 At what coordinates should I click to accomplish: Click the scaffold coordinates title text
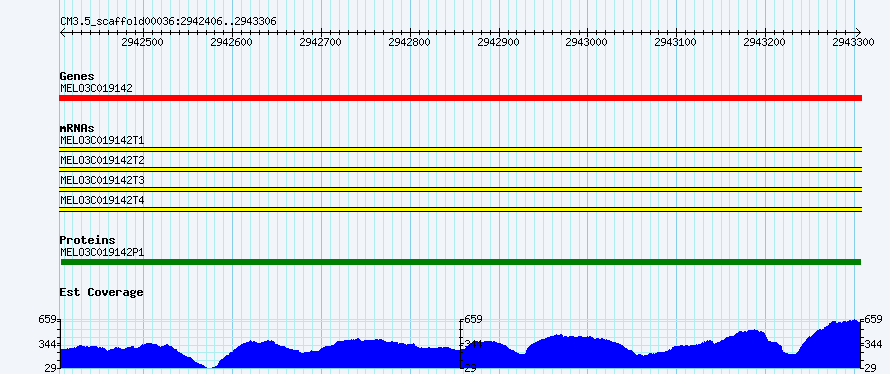168,22
